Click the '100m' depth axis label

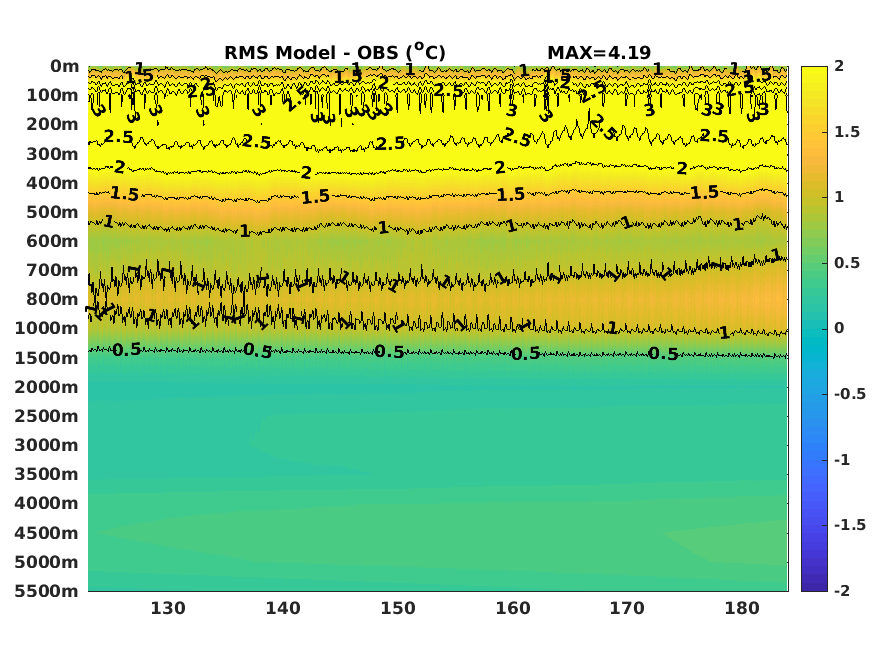pyautogui.click(x=52, y=95)
